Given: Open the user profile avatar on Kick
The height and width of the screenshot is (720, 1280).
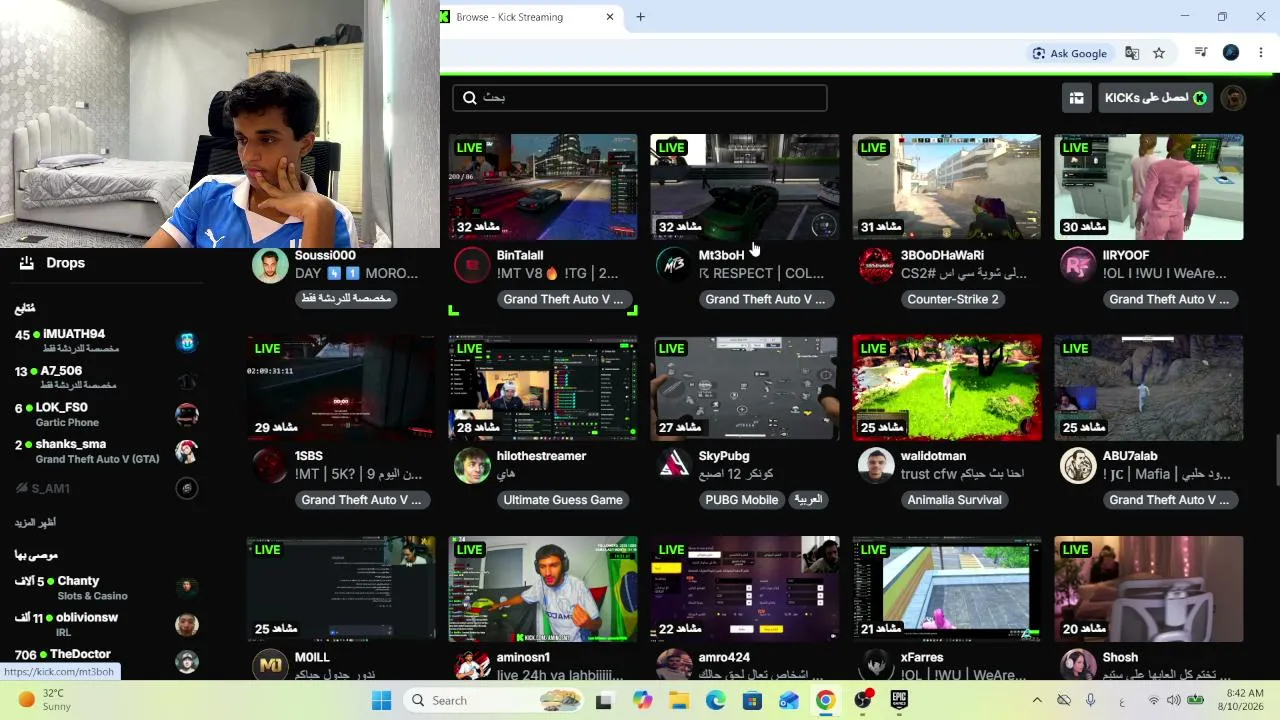Looking at the screenshot, I should [1234, 98].
